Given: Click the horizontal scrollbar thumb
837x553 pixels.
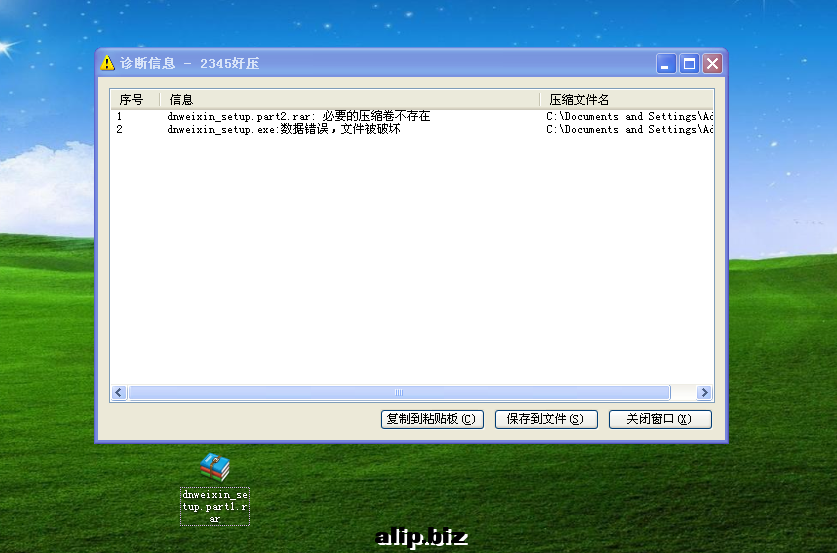Looking at the screenshot, I should [x=399, y=392].
